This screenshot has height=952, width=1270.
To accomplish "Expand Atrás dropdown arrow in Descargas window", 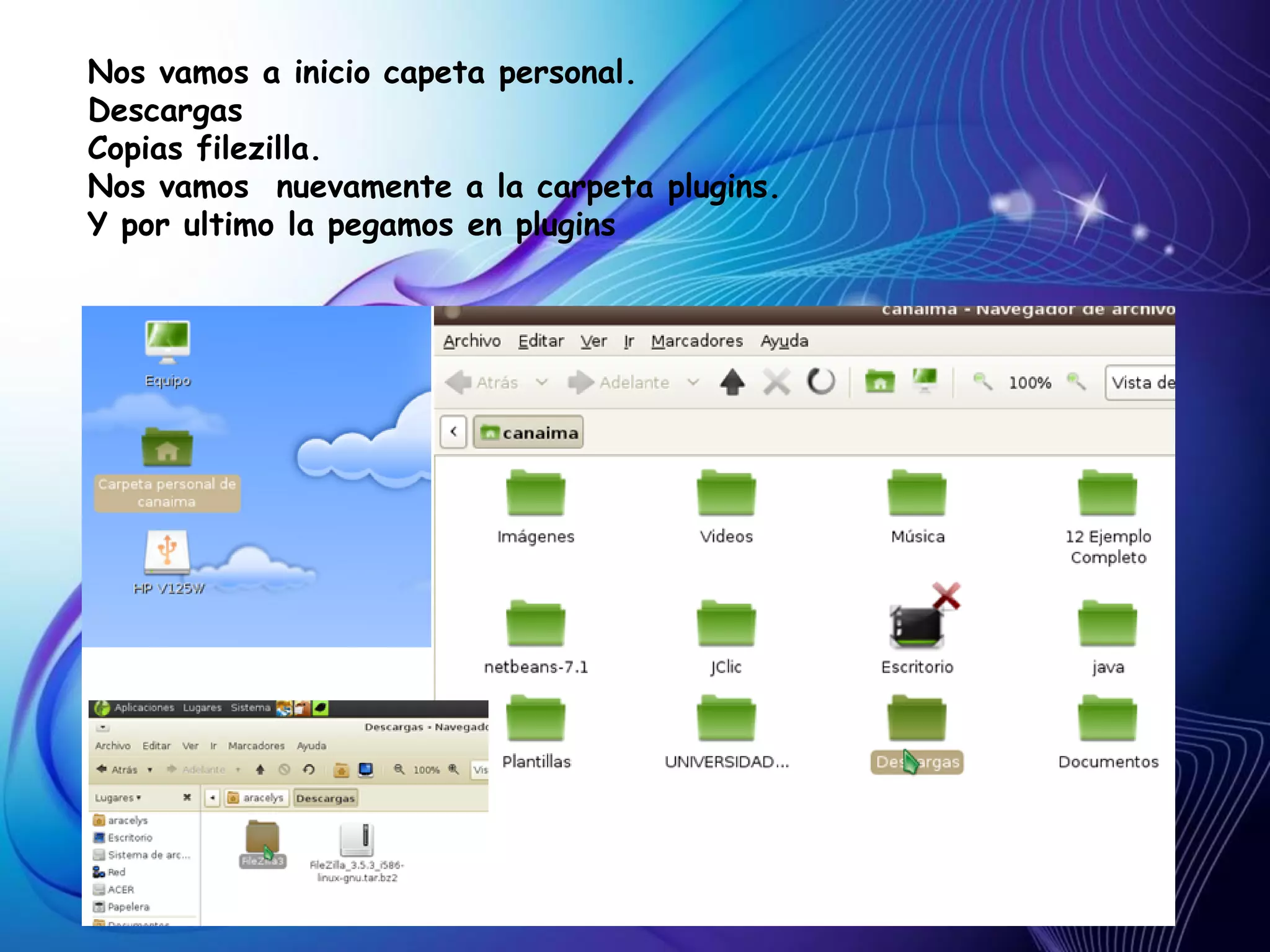I will click(150, 770).
